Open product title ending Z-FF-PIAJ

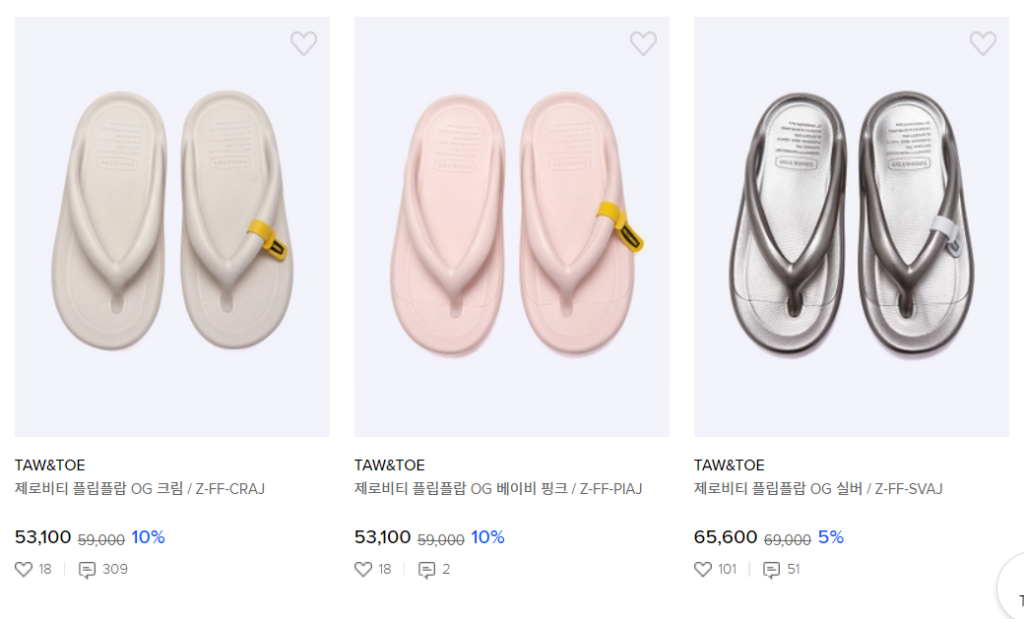pos(498,489)
